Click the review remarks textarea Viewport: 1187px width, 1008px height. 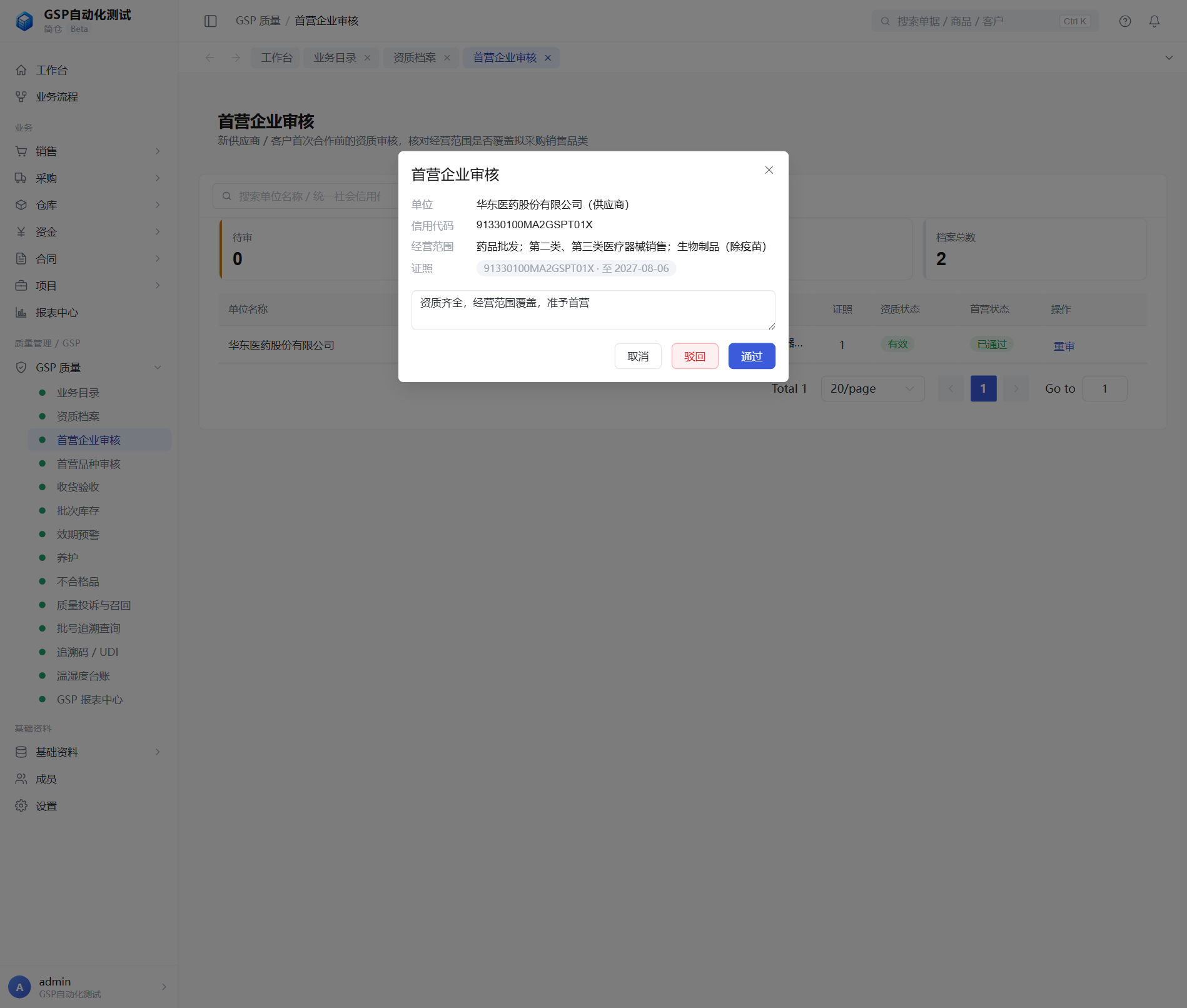(x=593, y=310)
